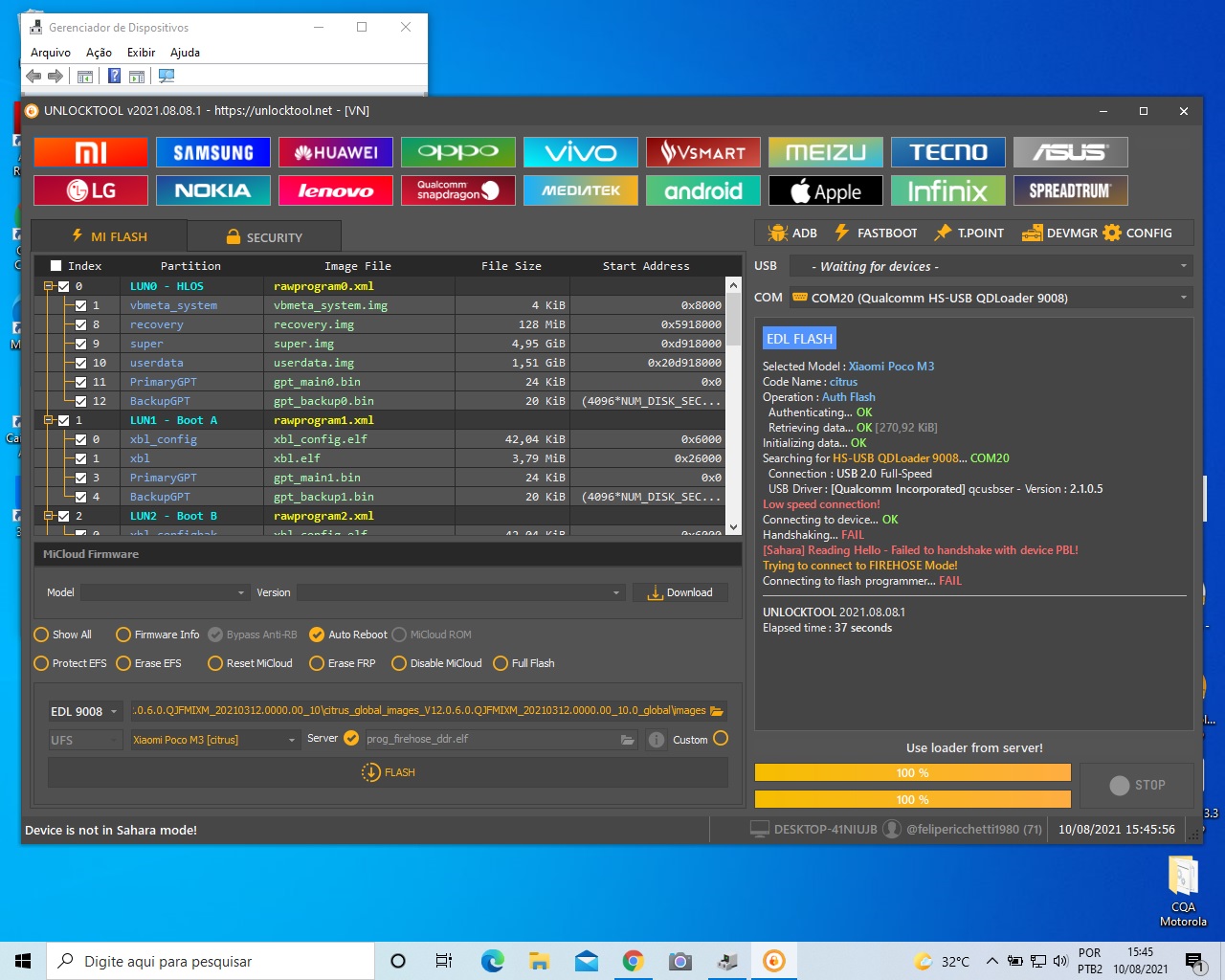The height and width of the screenshot is (980, 1225).
Task: Open the Xiaomi Poco M3 model dropdown
Action: tap(215, 740)
